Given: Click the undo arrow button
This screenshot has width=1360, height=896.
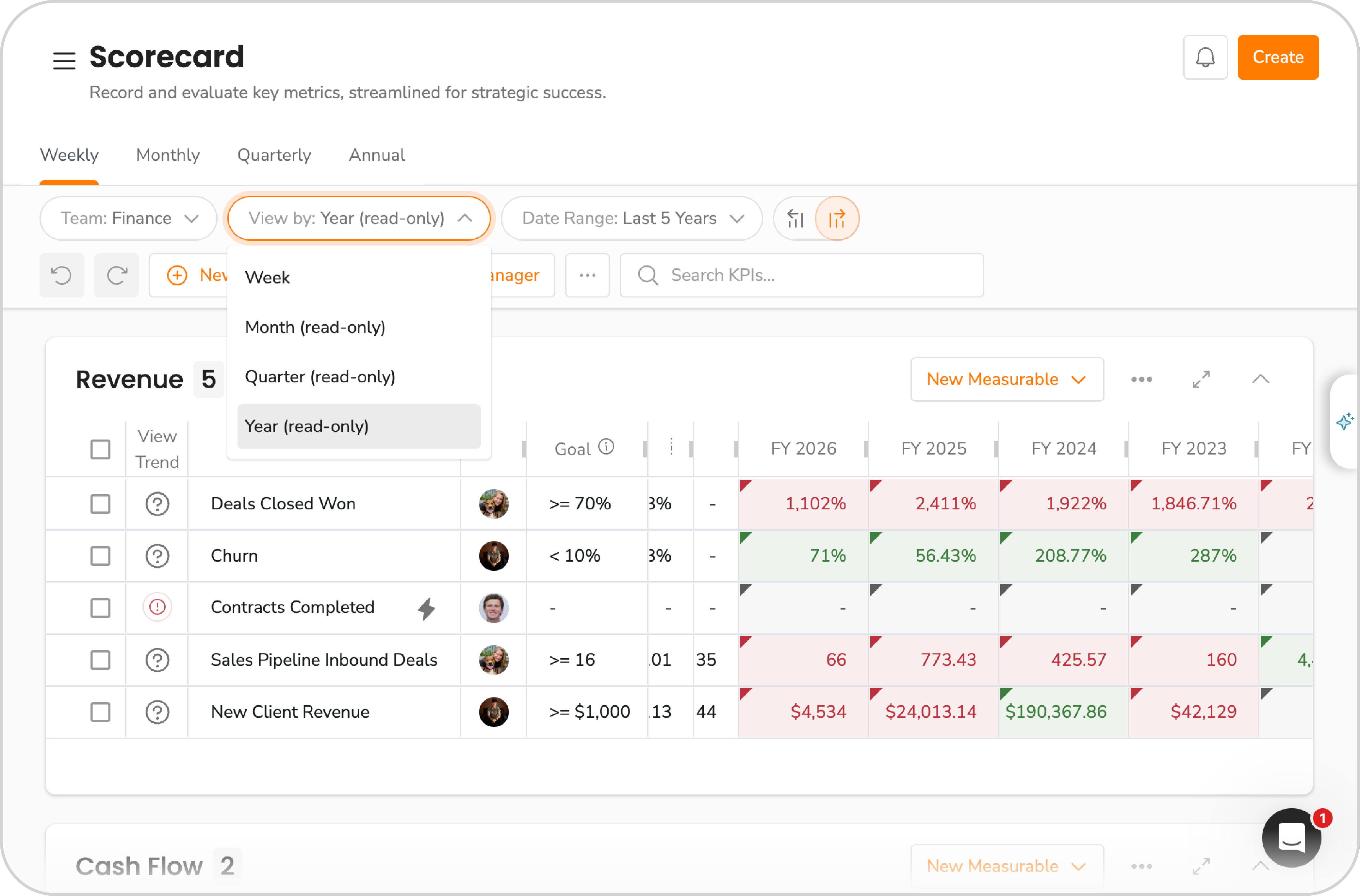Looking at the screenshot, I should (62, 276).
